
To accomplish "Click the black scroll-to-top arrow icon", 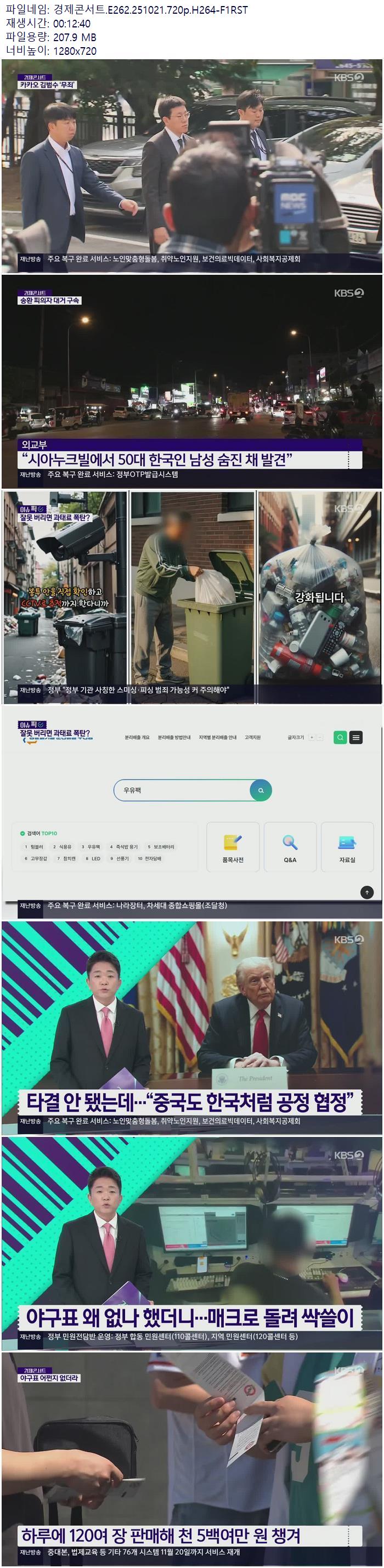I will tap(366, 892).
